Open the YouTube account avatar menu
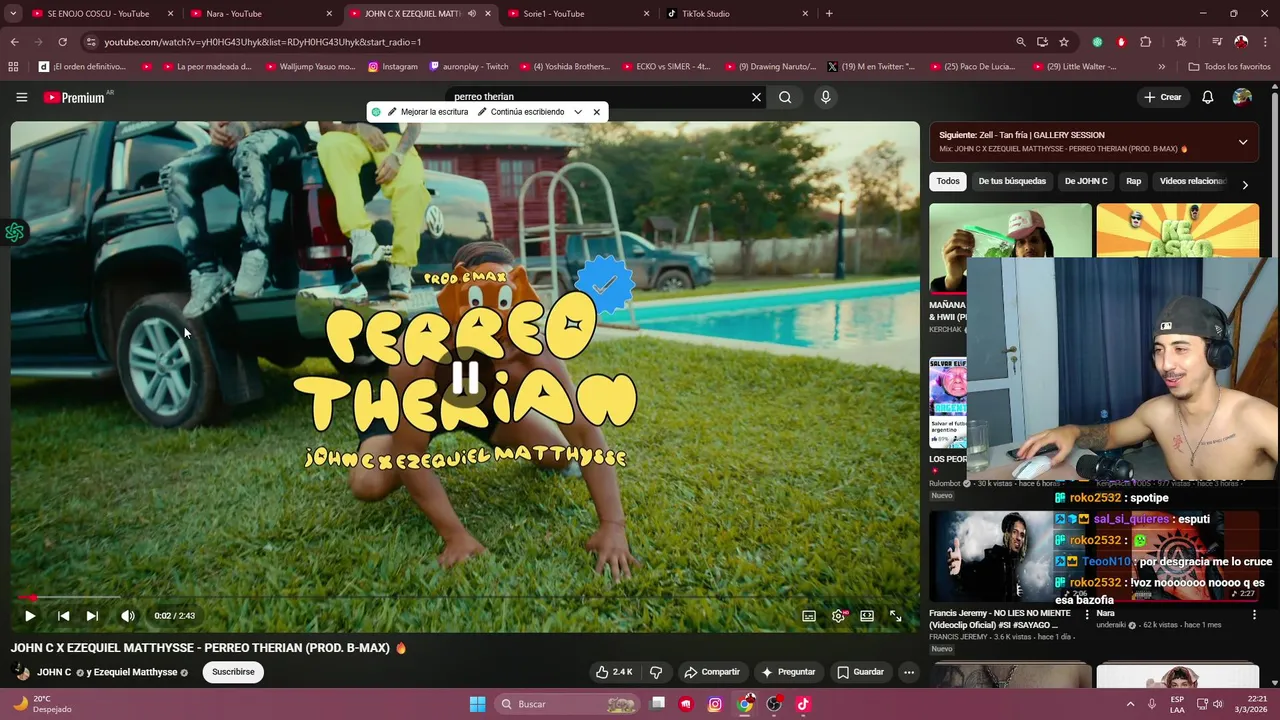This screenshot has height=720, width=1280. click(x=1242, y=97)
